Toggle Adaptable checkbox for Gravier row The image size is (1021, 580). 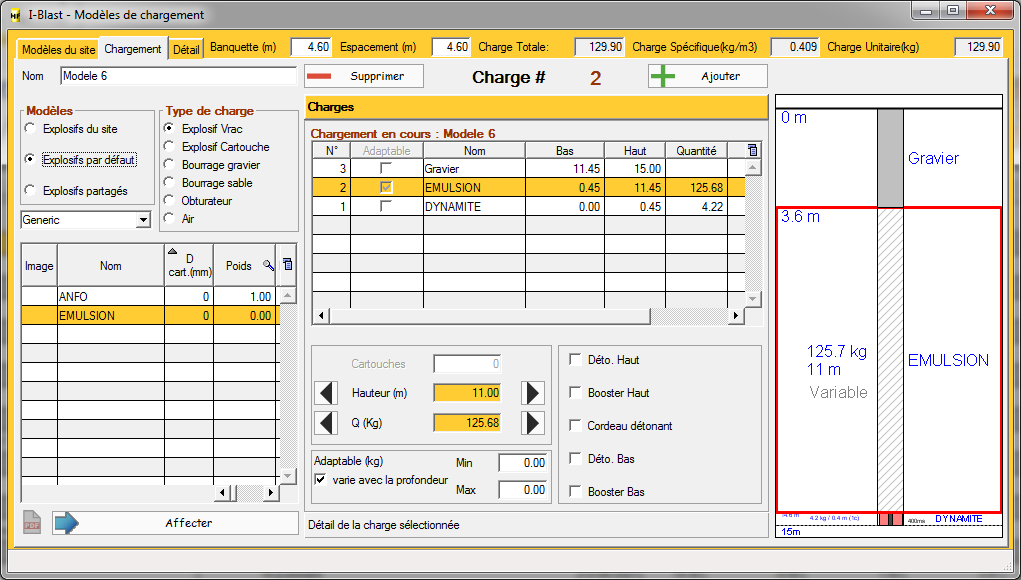coord(386,168)
